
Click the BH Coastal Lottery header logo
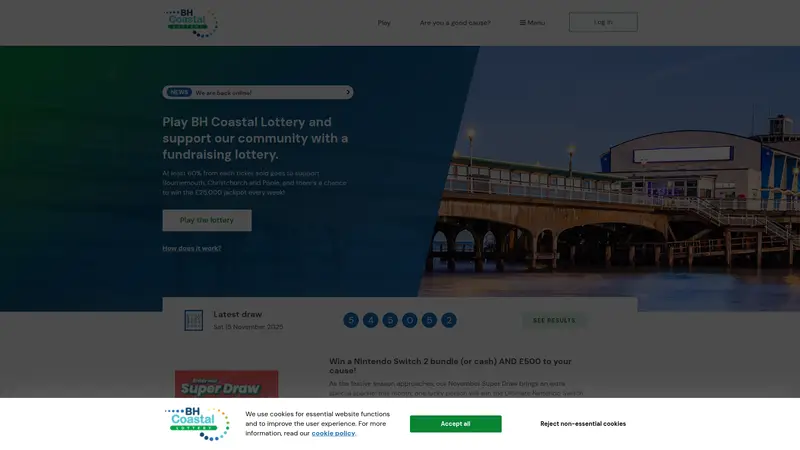(191, 23)
